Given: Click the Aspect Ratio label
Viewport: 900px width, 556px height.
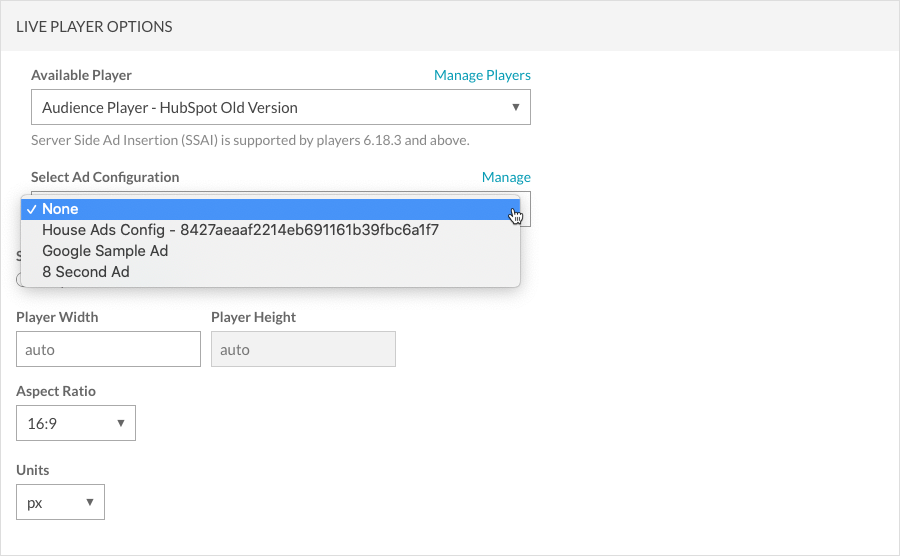Looking at the screenshot, I should click(56, 391).
